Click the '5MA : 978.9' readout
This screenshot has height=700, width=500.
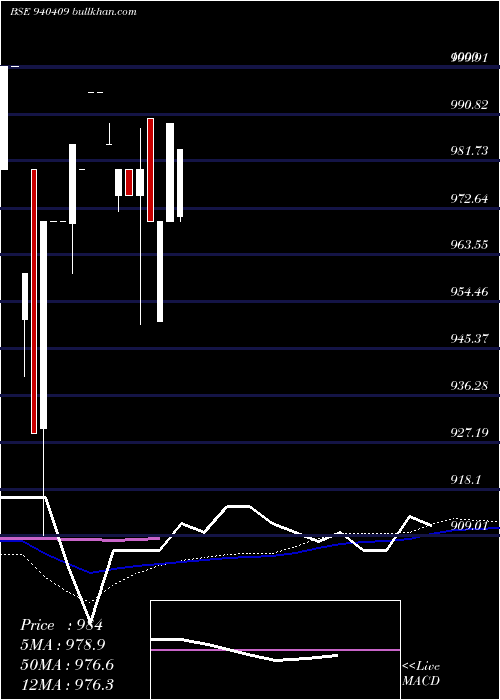coord(64,645)
